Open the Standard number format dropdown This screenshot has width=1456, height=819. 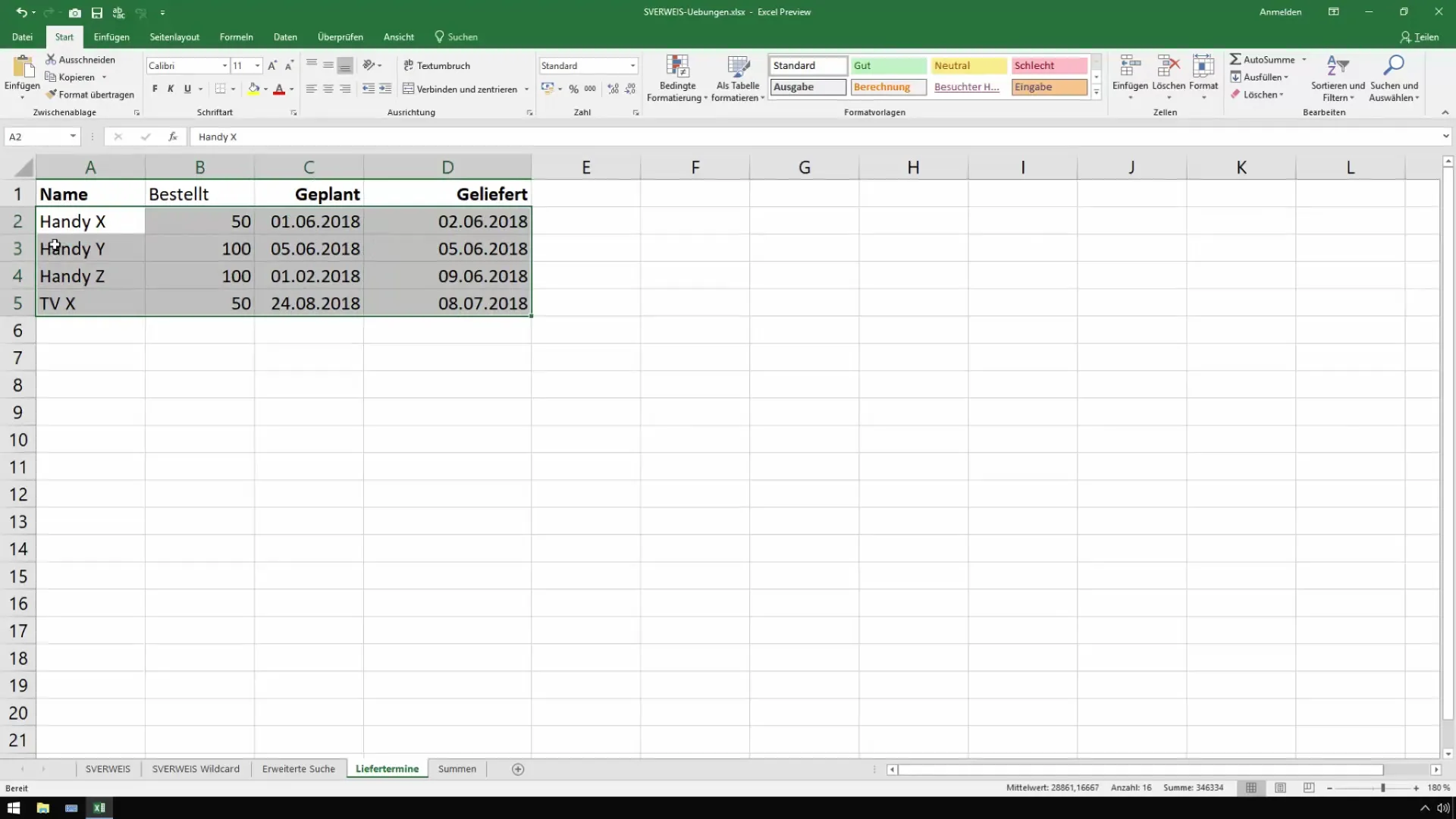[x=632, y=65]
